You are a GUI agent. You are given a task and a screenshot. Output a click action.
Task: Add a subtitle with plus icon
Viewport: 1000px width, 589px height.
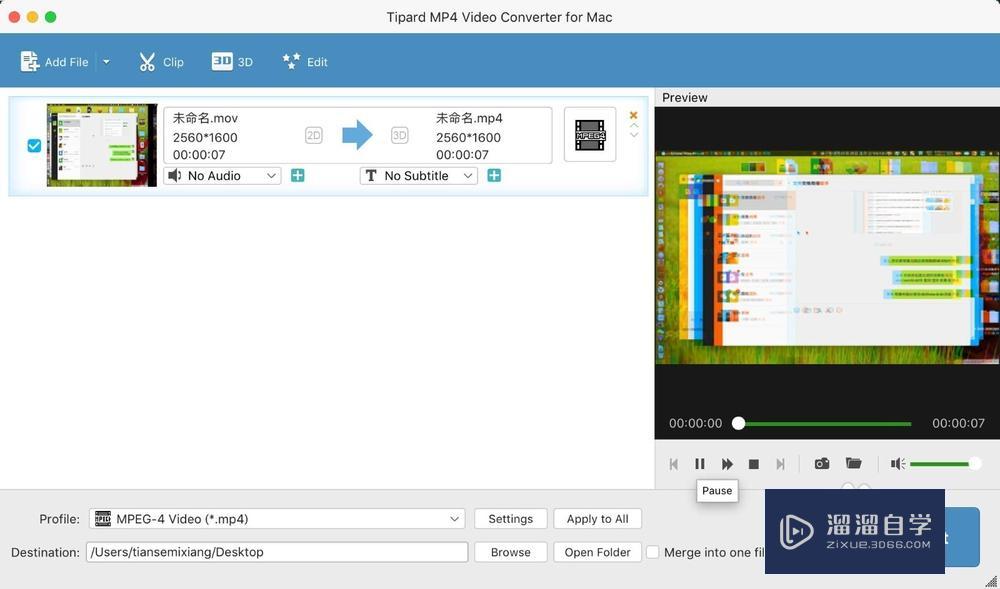pos(494,175)
